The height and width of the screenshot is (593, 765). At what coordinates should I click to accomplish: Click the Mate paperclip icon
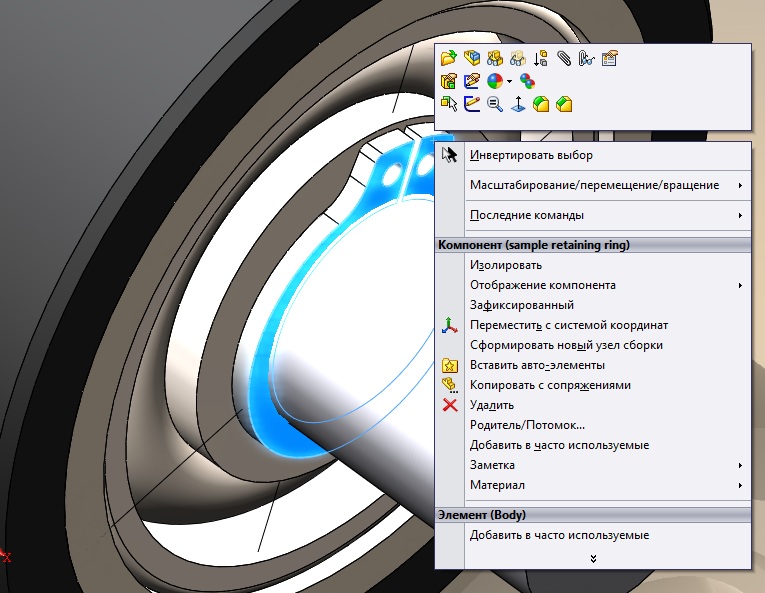[564, 58]
